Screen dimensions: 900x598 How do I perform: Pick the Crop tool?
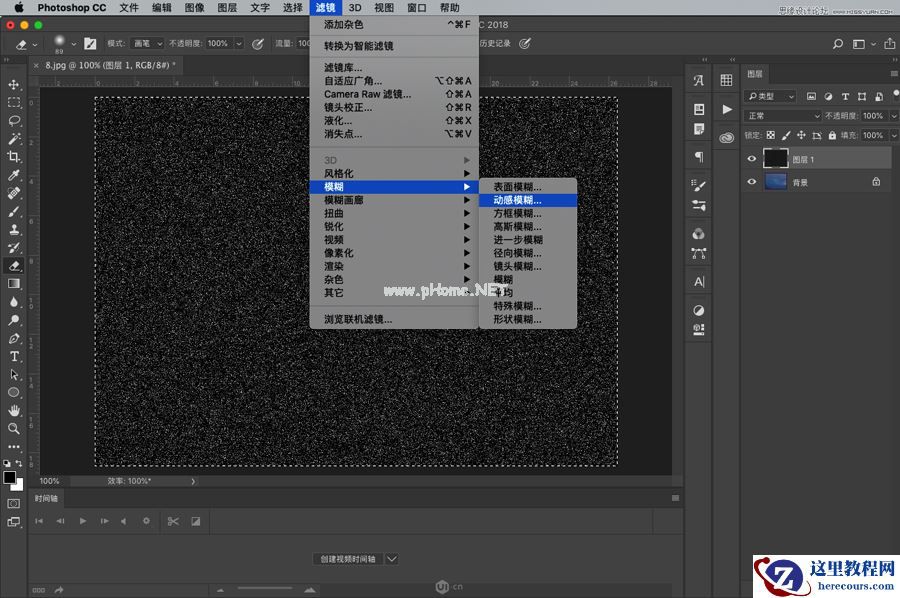pyautogui.click(x=14, y=157)
